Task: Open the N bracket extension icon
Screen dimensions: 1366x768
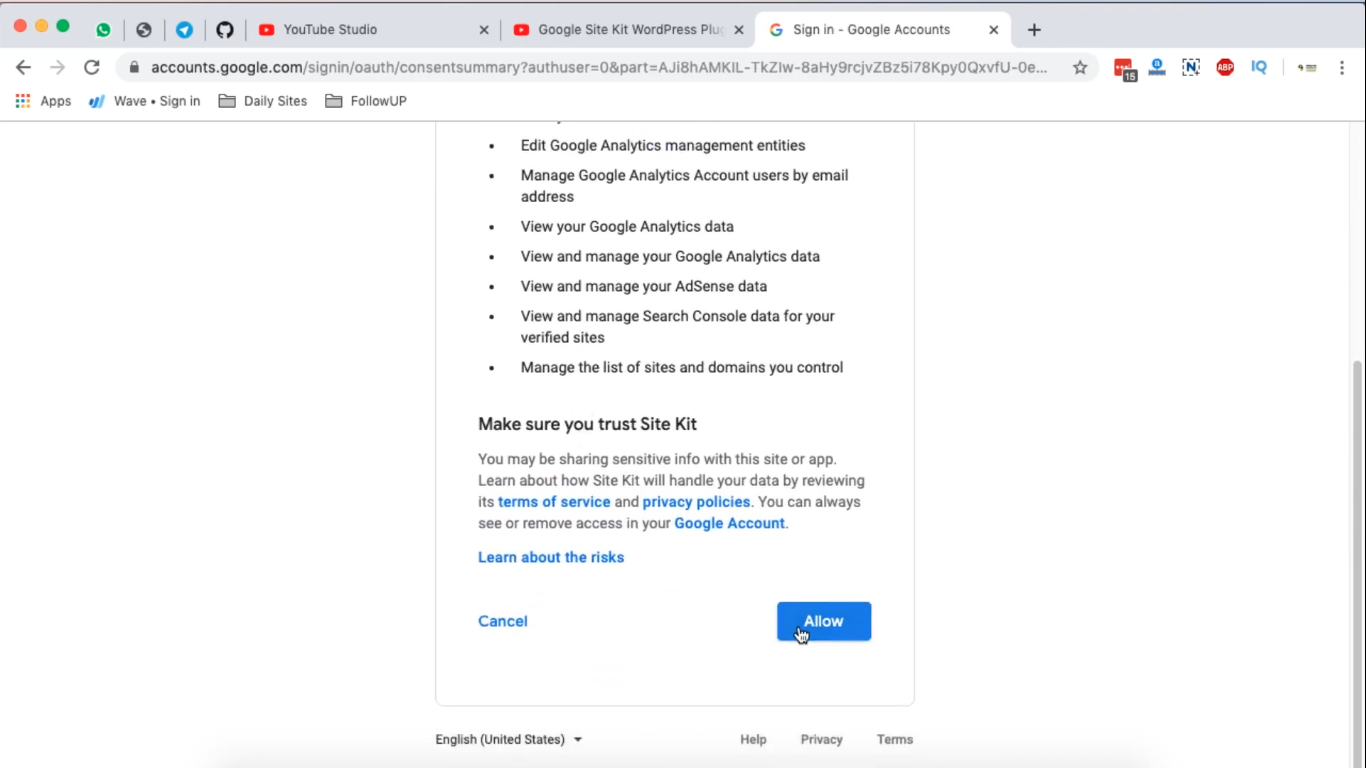Action: click(x=1190, y=67)
